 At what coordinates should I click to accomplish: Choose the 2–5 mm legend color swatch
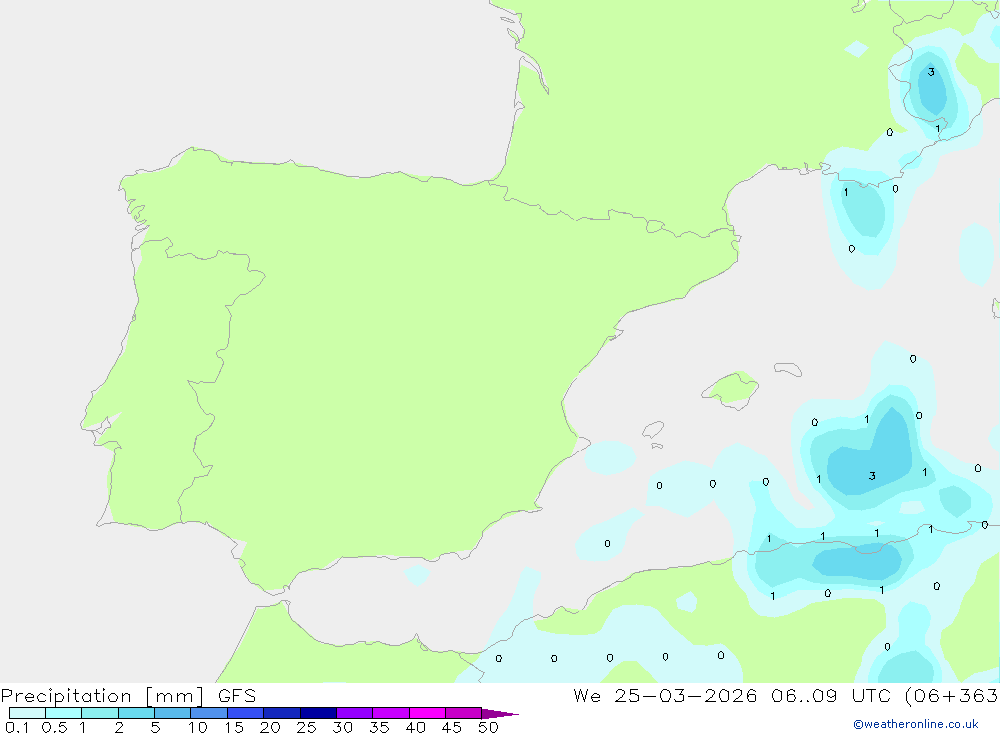[x=136, y=713]
